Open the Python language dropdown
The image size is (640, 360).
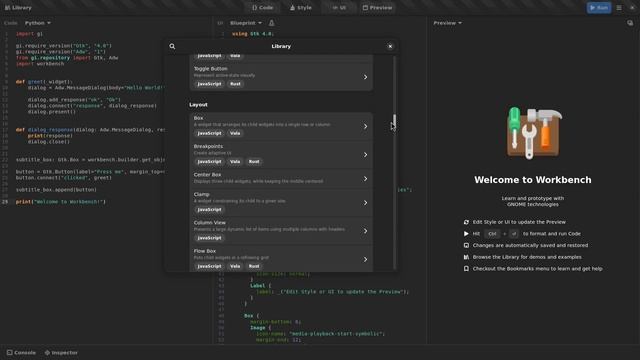point(38,23)
